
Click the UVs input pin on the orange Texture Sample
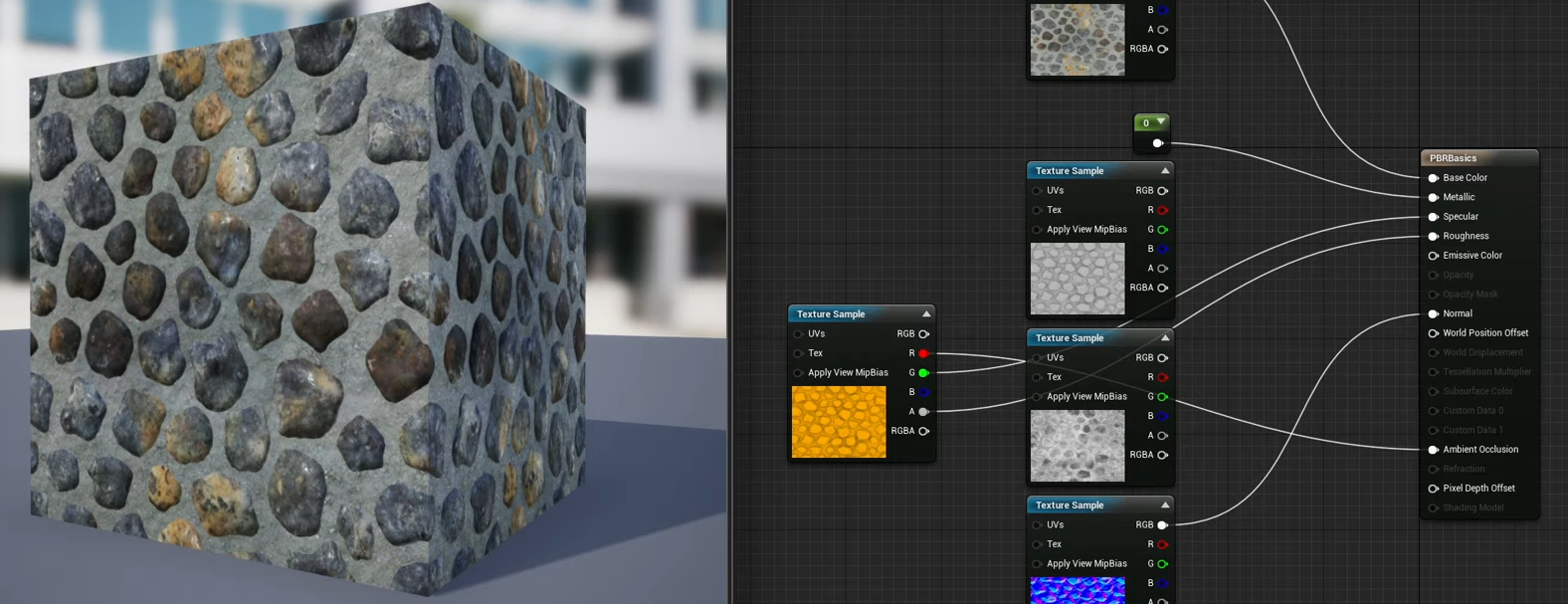(x=798, y=334)
